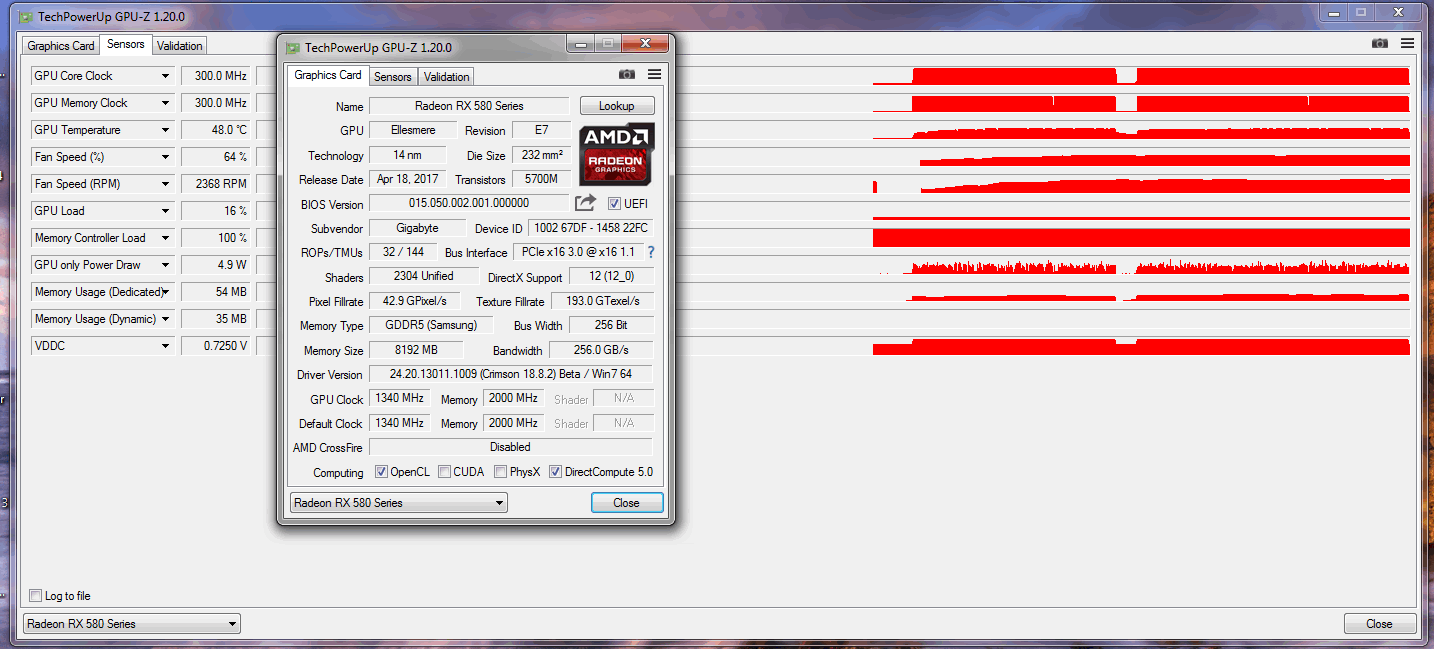Click the AMD Radeon Graphics logo
Screen dimensions: 1434x649
click(616, 154)
